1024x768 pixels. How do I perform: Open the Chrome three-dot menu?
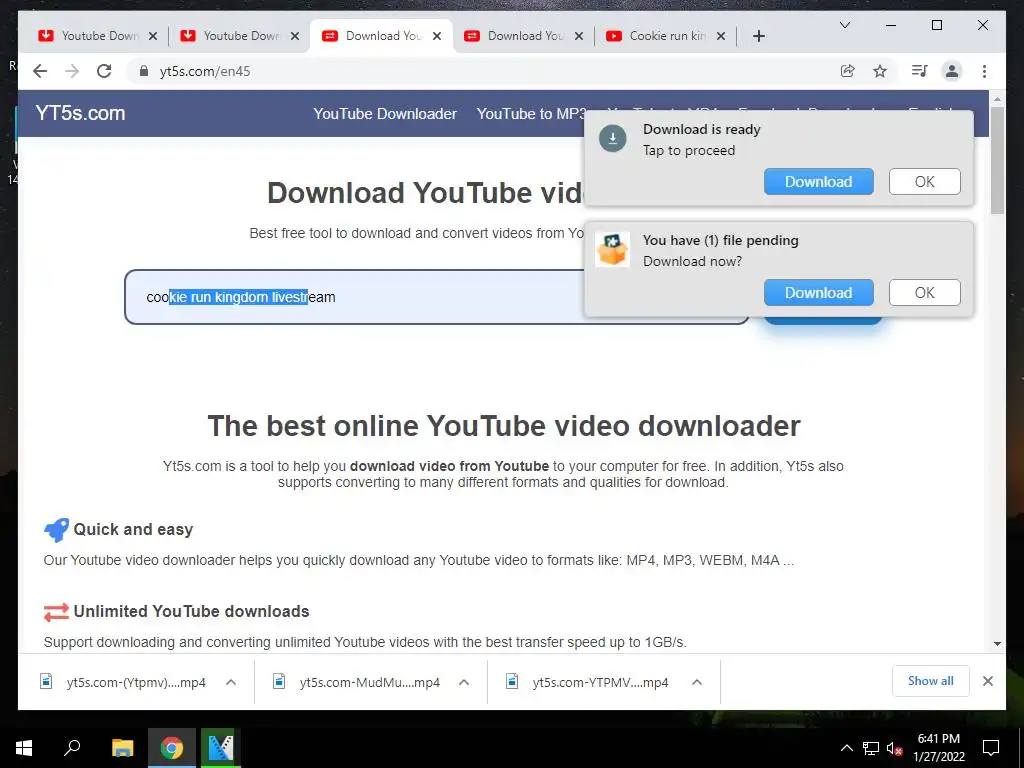coord(984,71)
